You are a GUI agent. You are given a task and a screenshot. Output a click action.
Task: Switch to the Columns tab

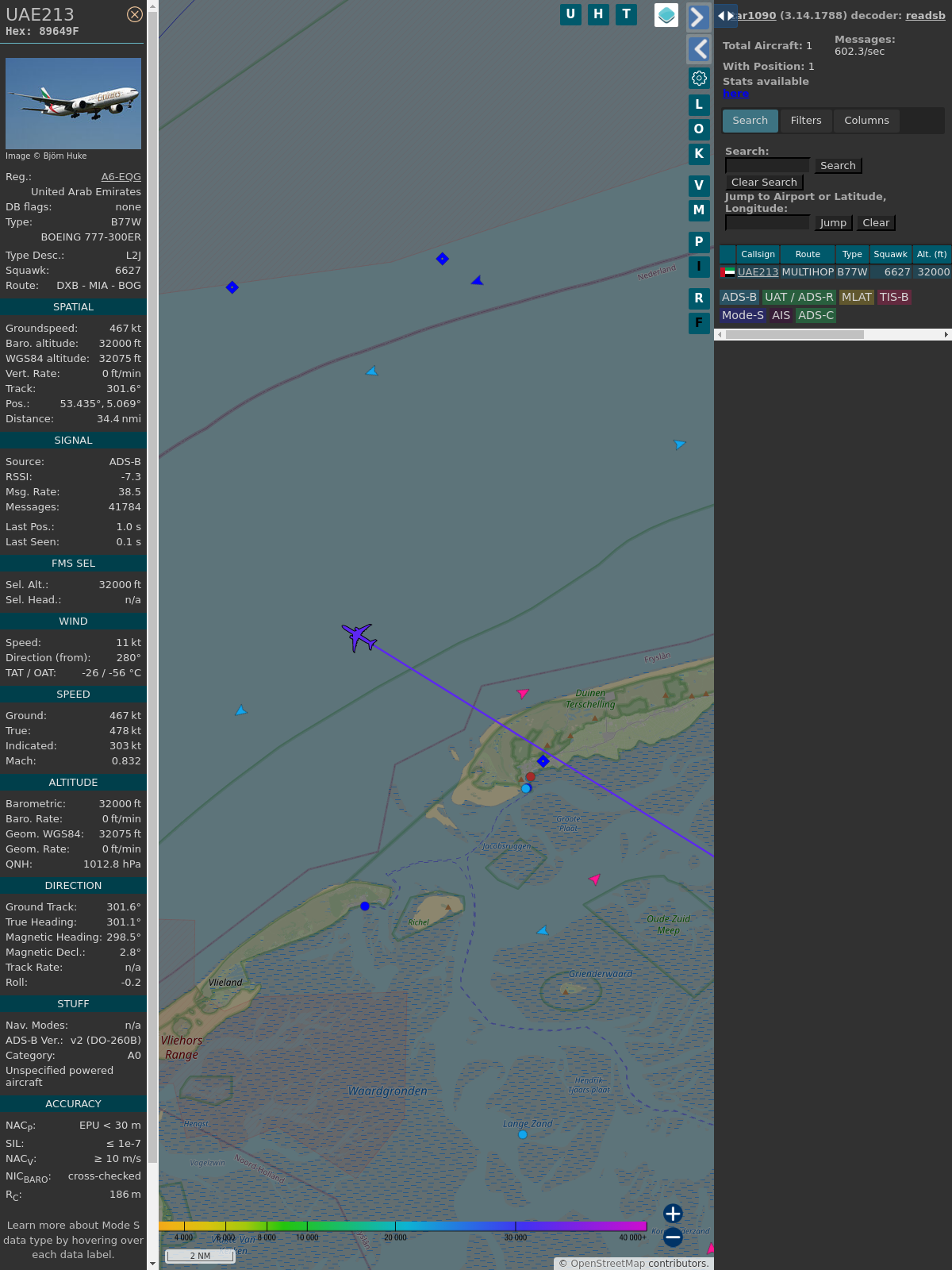click(866, 121)
